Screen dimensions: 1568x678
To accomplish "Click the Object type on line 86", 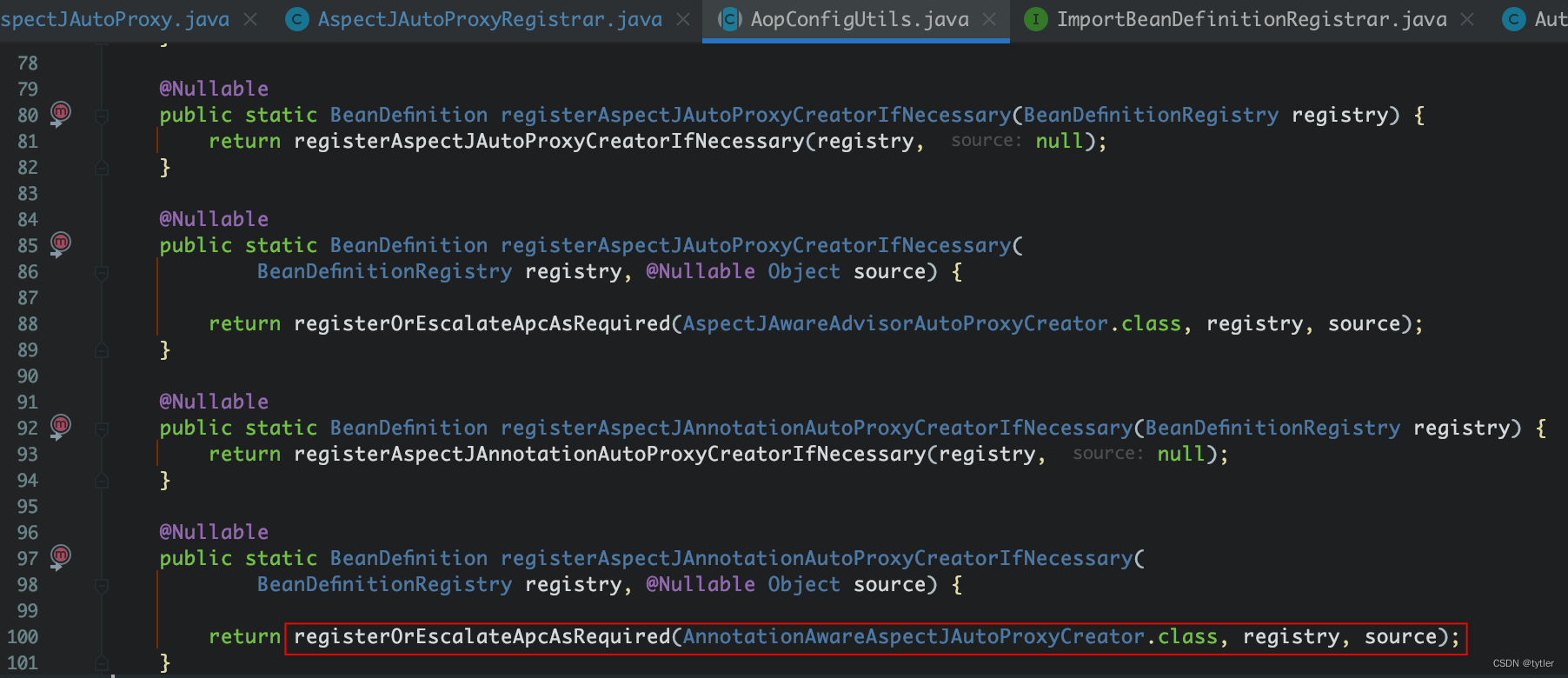I will (804, 271).
